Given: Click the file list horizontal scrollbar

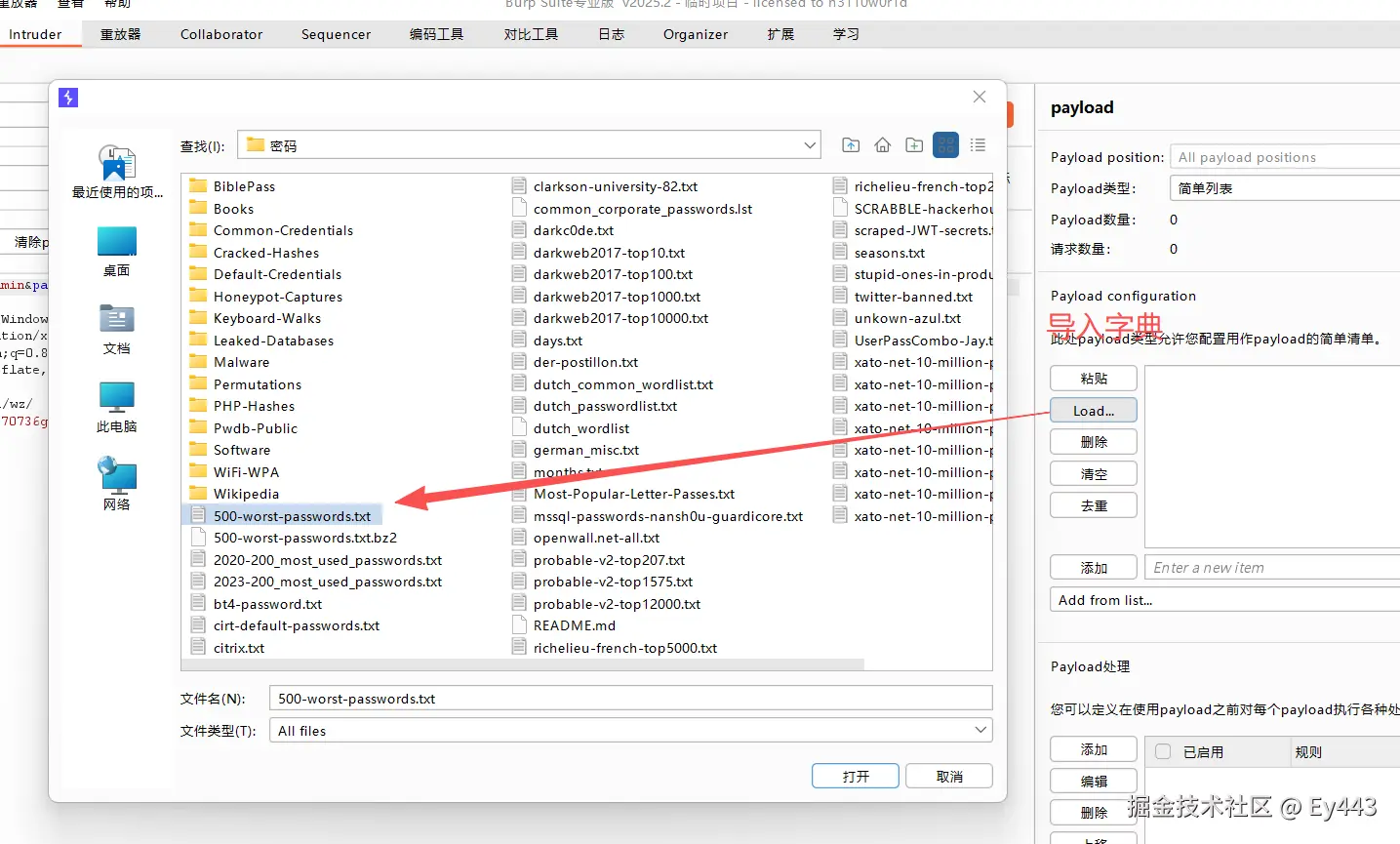Looking at the screenshot, I should 523,664.
